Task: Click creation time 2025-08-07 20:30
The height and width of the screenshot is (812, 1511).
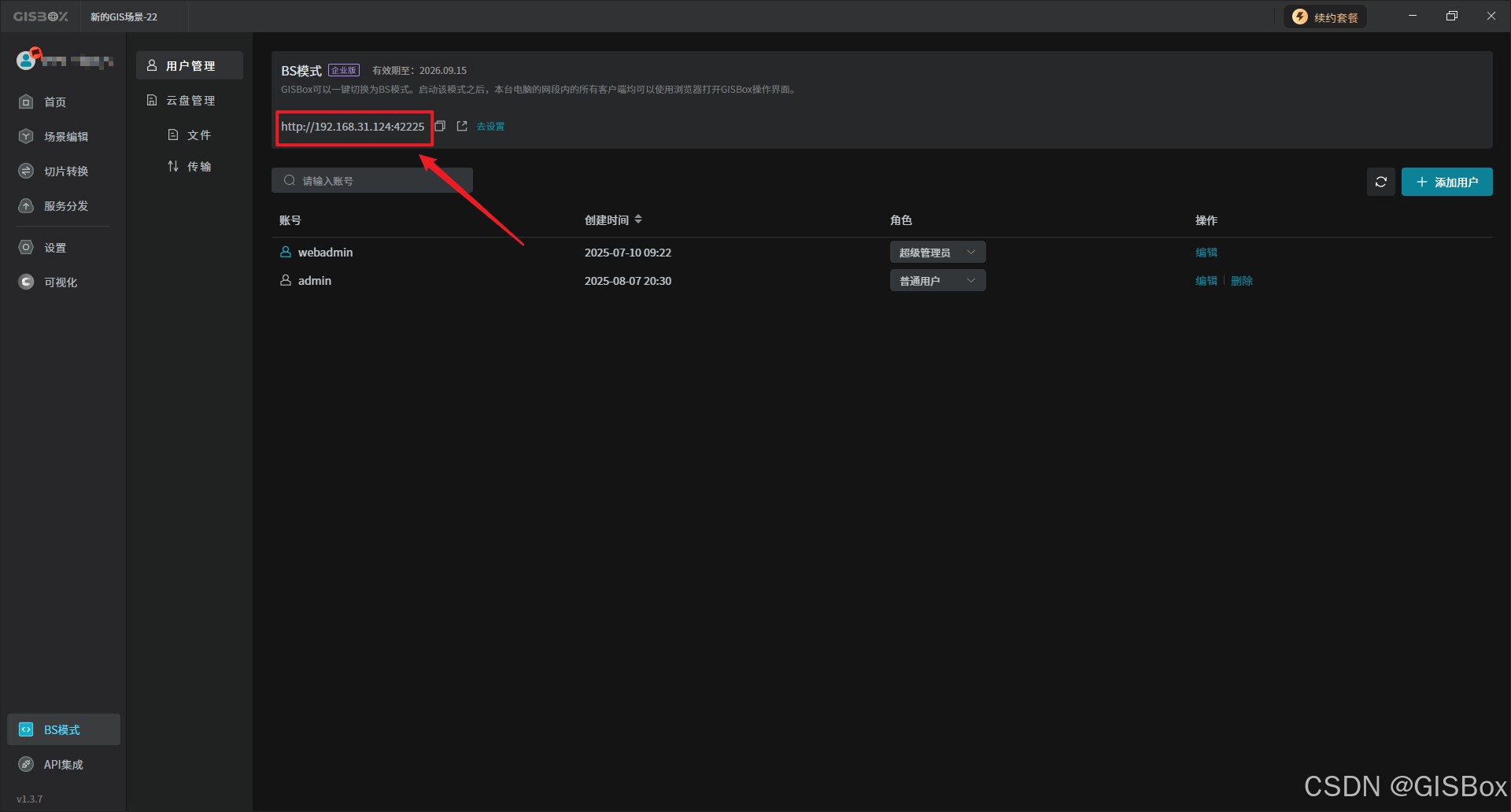Action: point(628,281)
